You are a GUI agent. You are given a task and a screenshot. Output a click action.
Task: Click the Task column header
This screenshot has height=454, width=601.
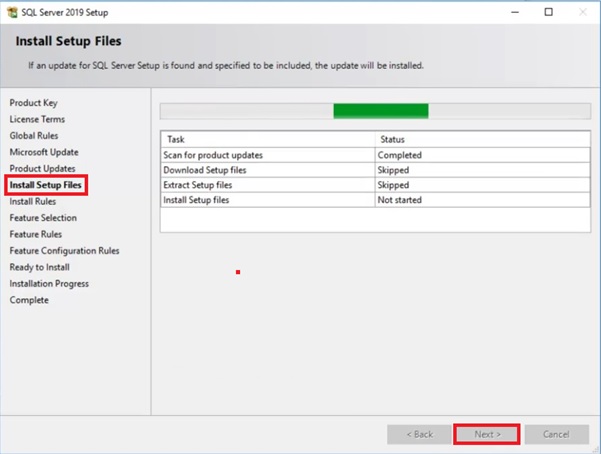click(x=268, y=139)
